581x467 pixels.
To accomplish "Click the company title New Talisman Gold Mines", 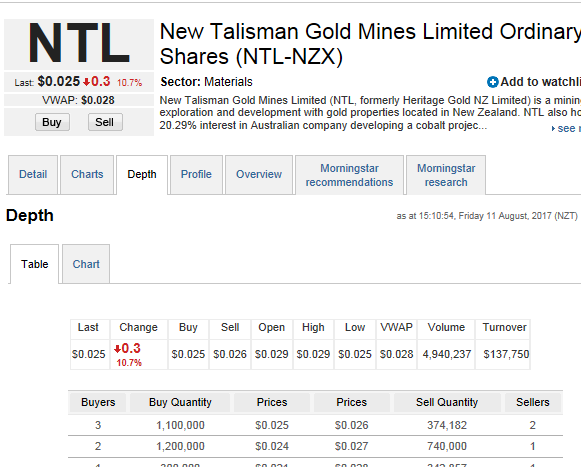I will 371,44.
